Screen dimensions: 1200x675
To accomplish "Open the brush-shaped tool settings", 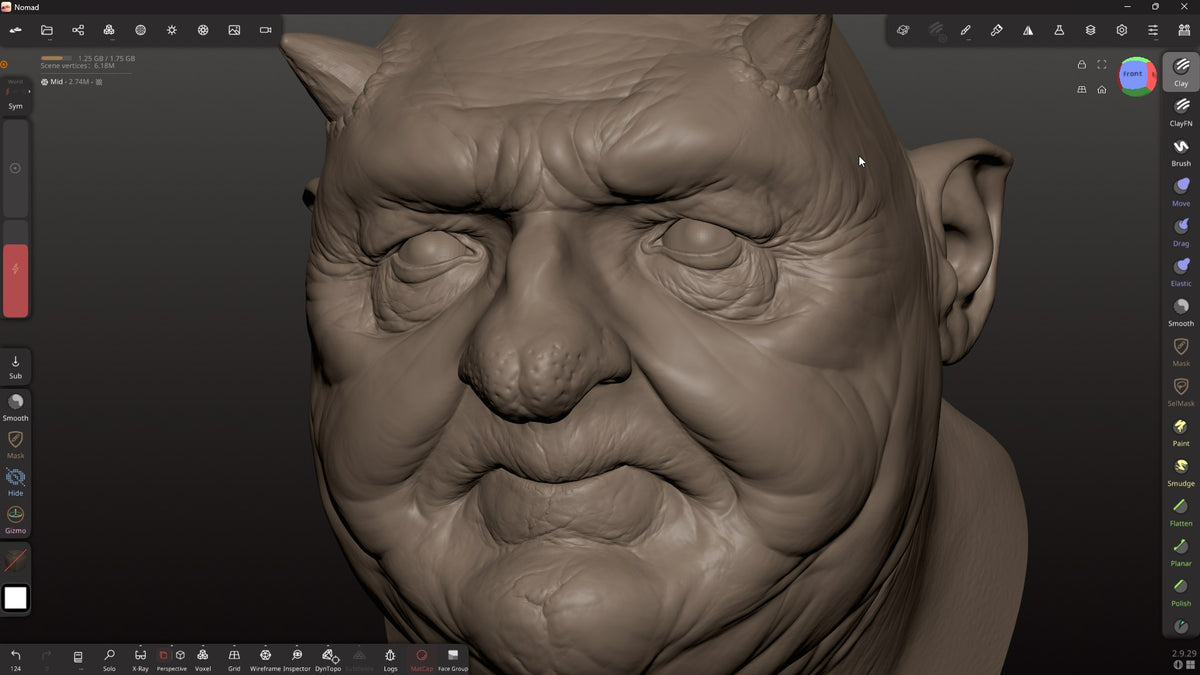I will point(996,30).
